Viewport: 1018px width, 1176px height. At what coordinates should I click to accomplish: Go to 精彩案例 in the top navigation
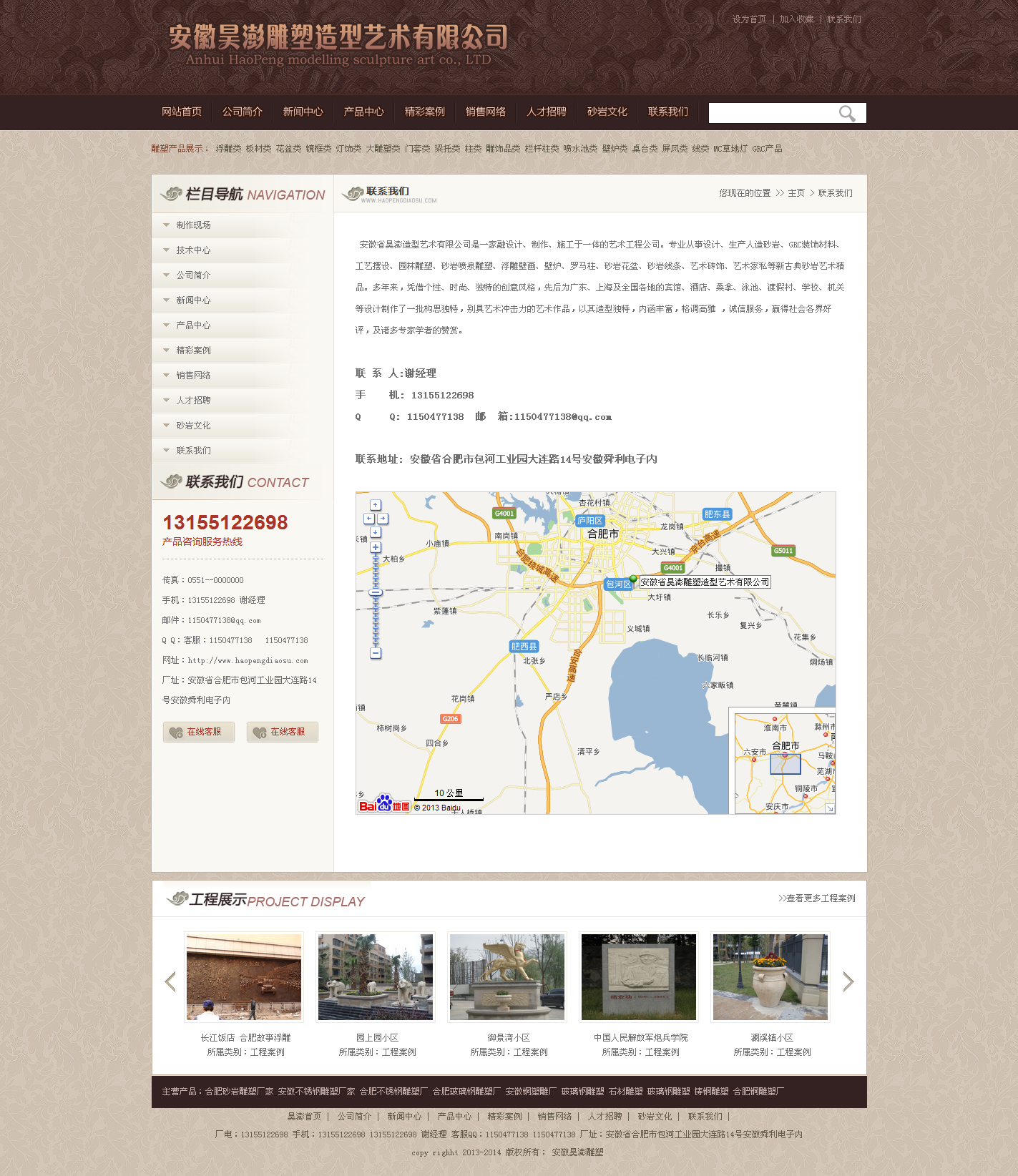424,112
